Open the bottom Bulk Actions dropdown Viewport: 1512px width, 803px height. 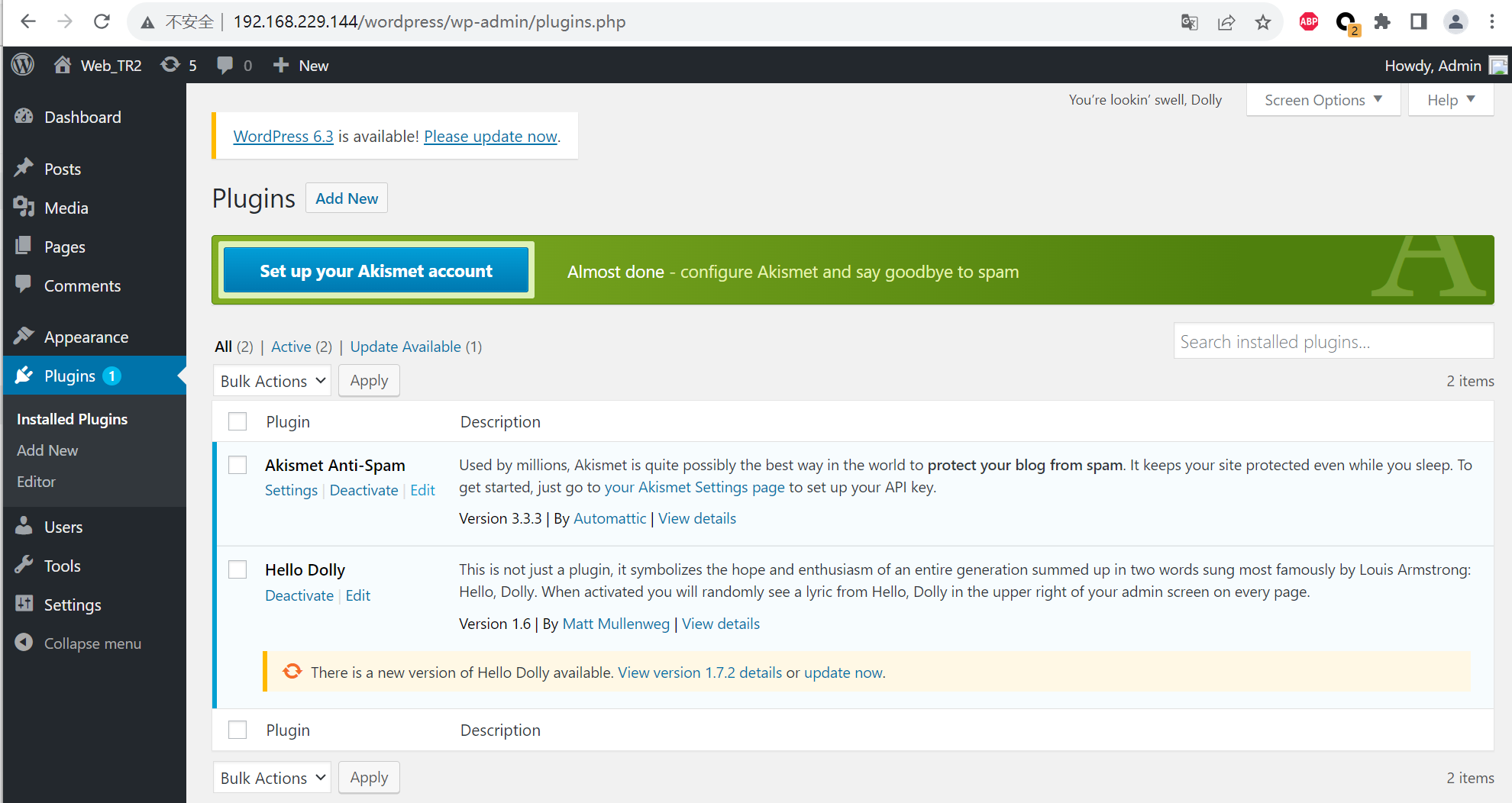(x=272, y=778)
